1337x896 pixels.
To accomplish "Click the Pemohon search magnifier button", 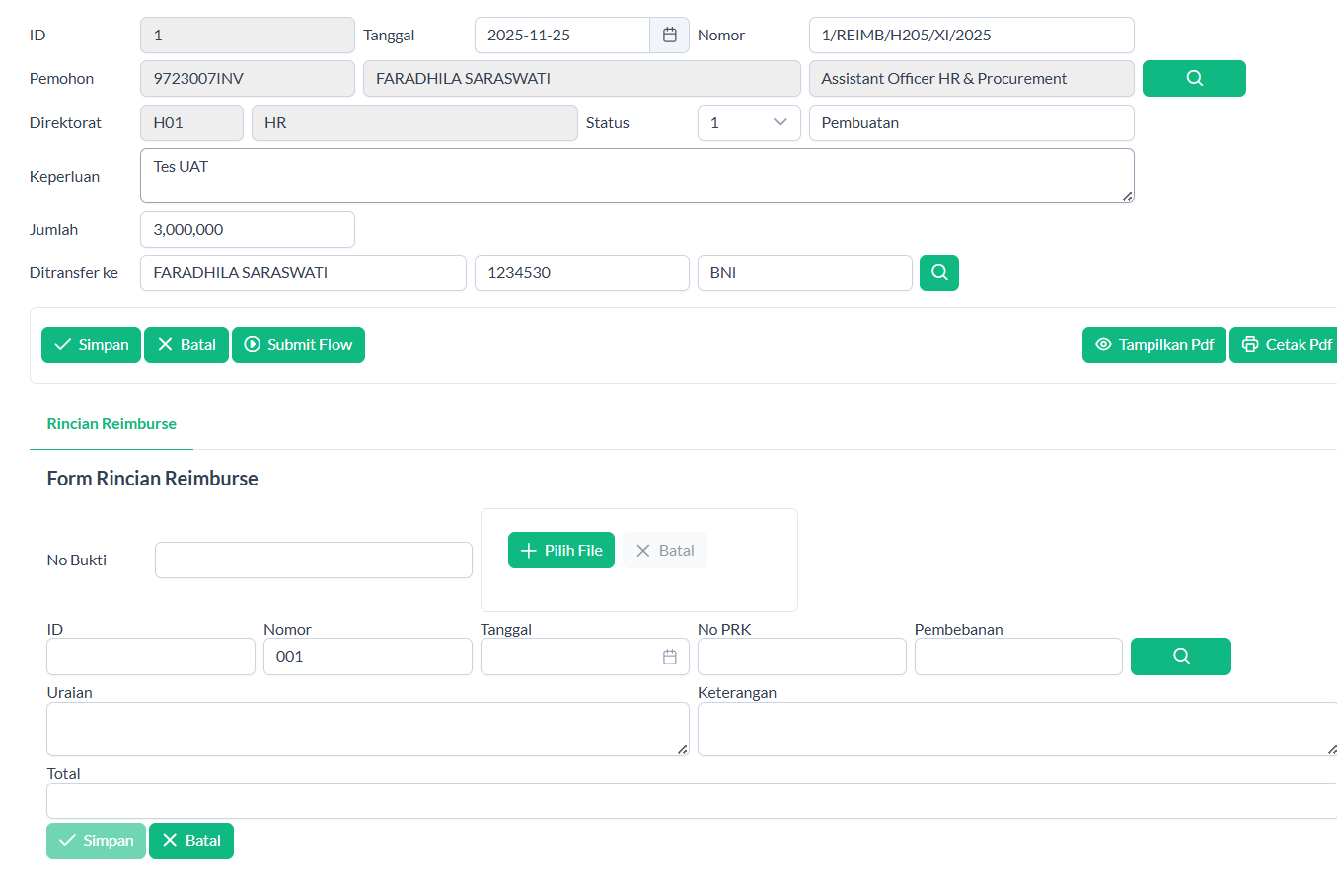I will [1194, 79].
